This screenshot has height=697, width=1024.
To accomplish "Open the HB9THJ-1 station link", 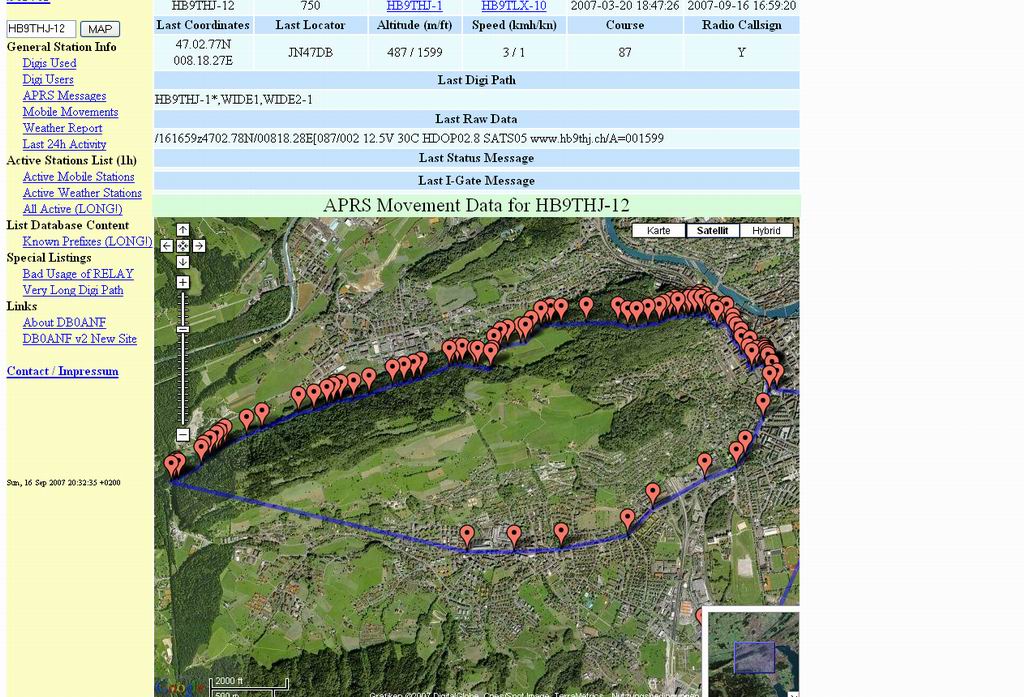I will [414, 6].
